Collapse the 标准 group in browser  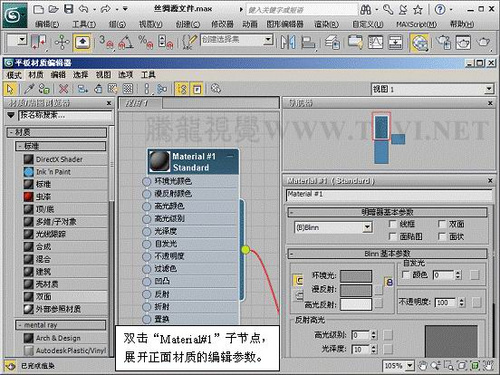(61, 146)
